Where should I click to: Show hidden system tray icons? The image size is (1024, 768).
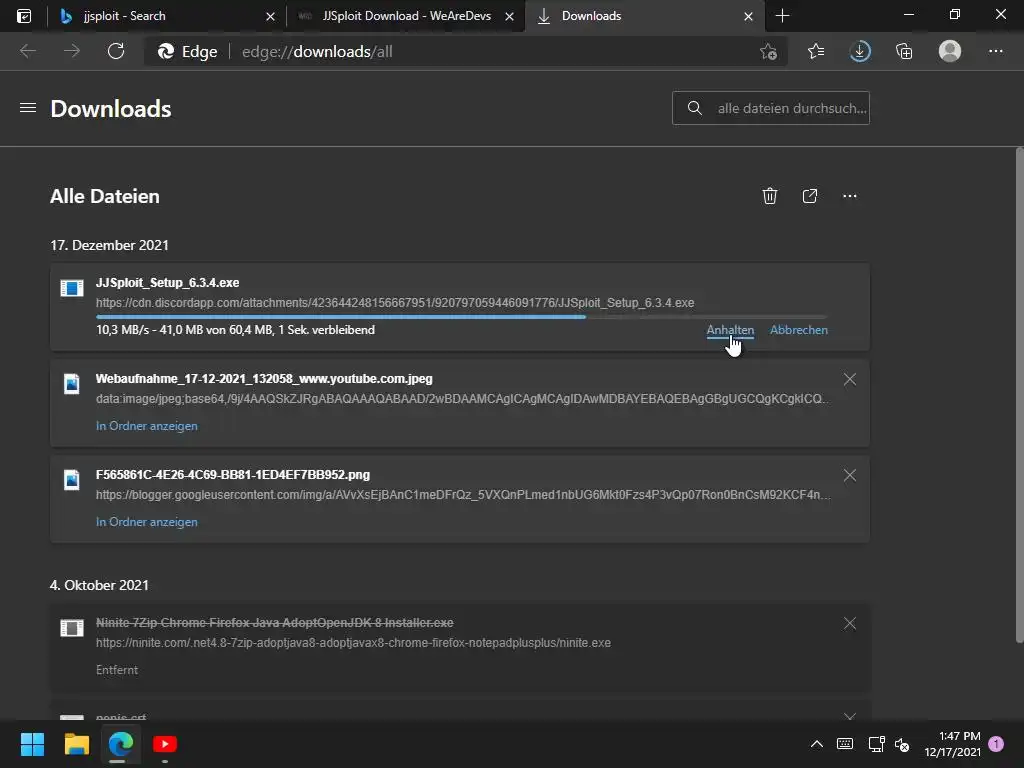point(816,744)
